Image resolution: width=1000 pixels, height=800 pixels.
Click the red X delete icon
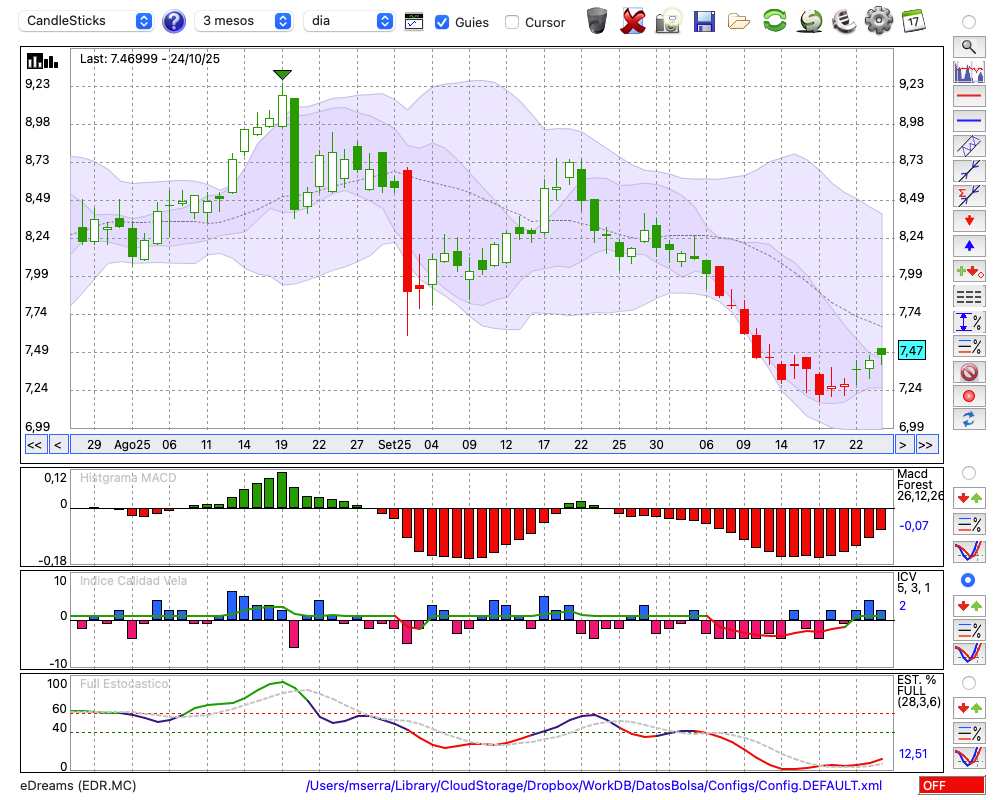coord(633,21)
